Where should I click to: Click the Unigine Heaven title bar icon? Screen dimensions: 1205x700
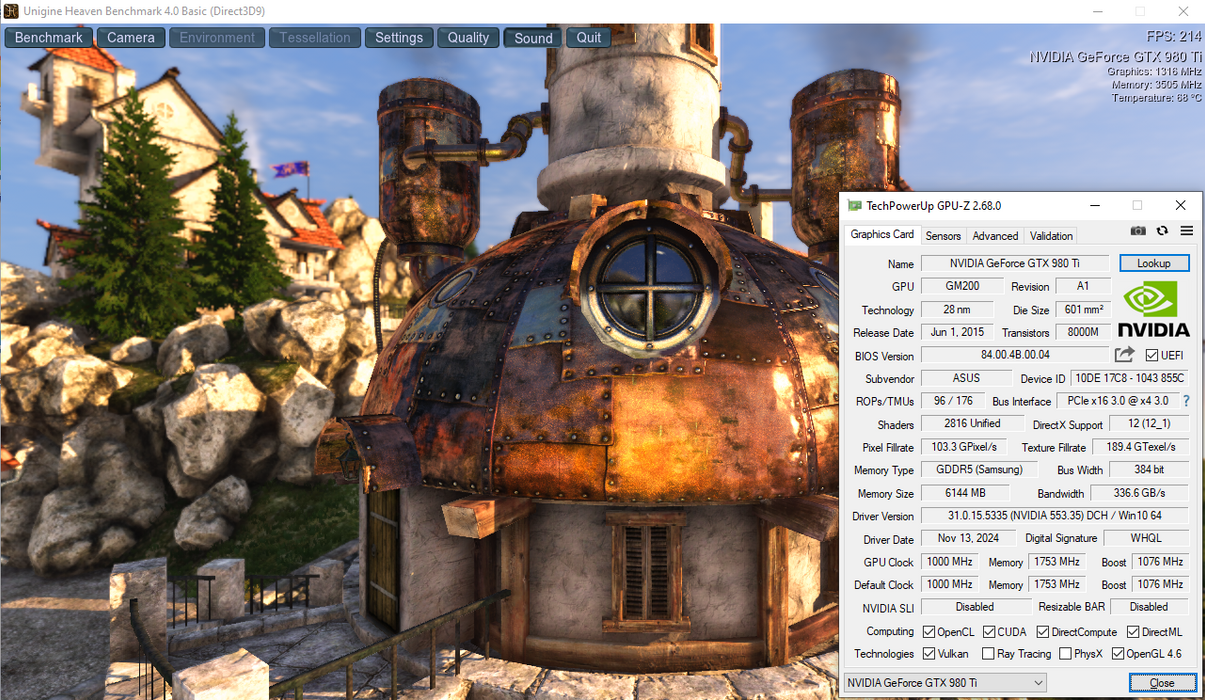(10, 11)
